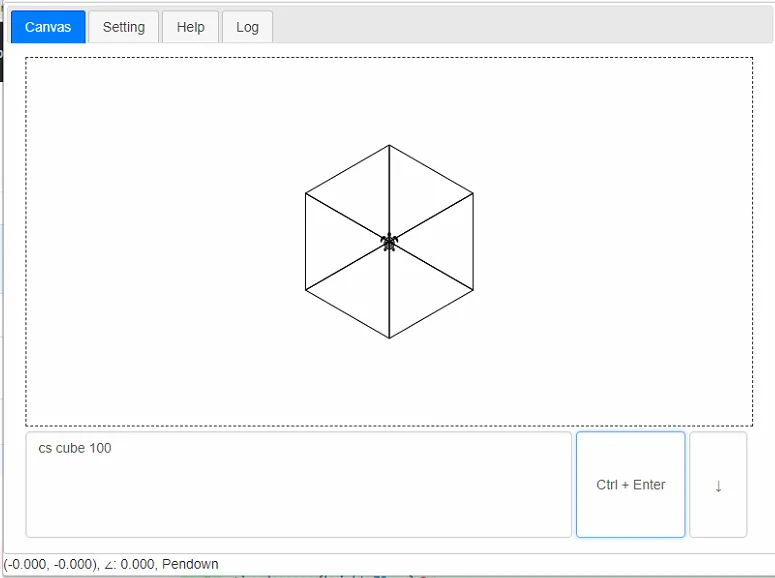Click the bottom vertex of the cube drawing
The width and height of the screenshot is (775, 578).
[x=389, y=338]
